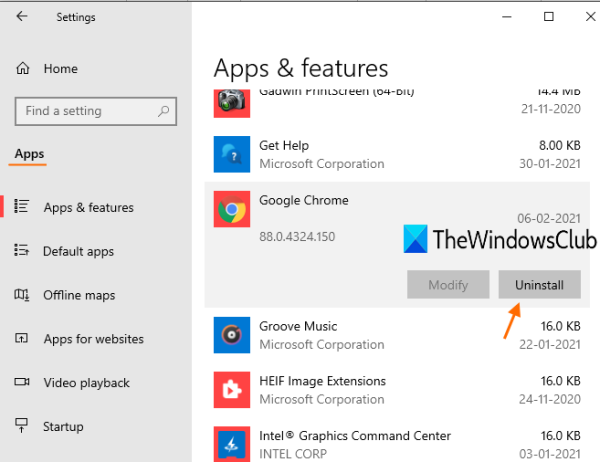Select Apps for websites
This screenshot has width=600, height=462.
[93, 339]
